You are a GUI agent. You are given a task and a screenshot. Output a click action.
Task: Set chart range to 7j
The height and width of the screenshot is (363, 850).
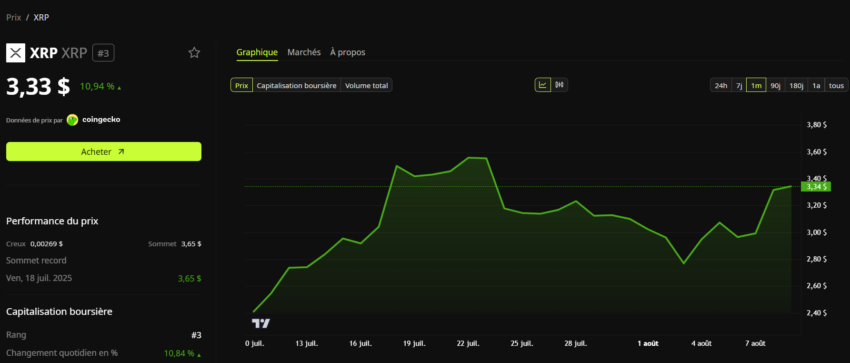click(739, 86)
